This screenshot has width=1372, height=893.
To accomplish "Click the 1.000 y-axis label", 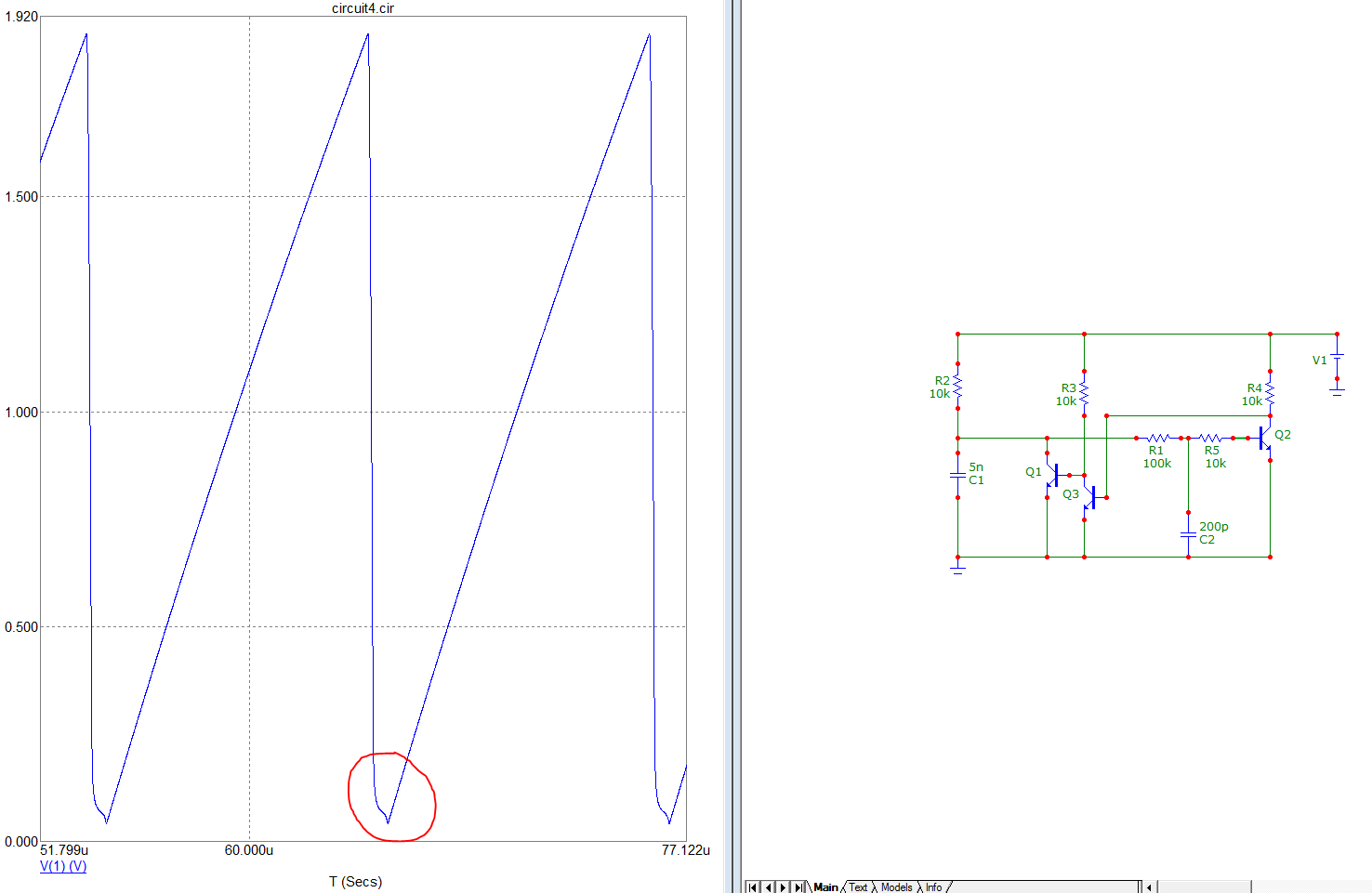I will (x=21, y=413).
